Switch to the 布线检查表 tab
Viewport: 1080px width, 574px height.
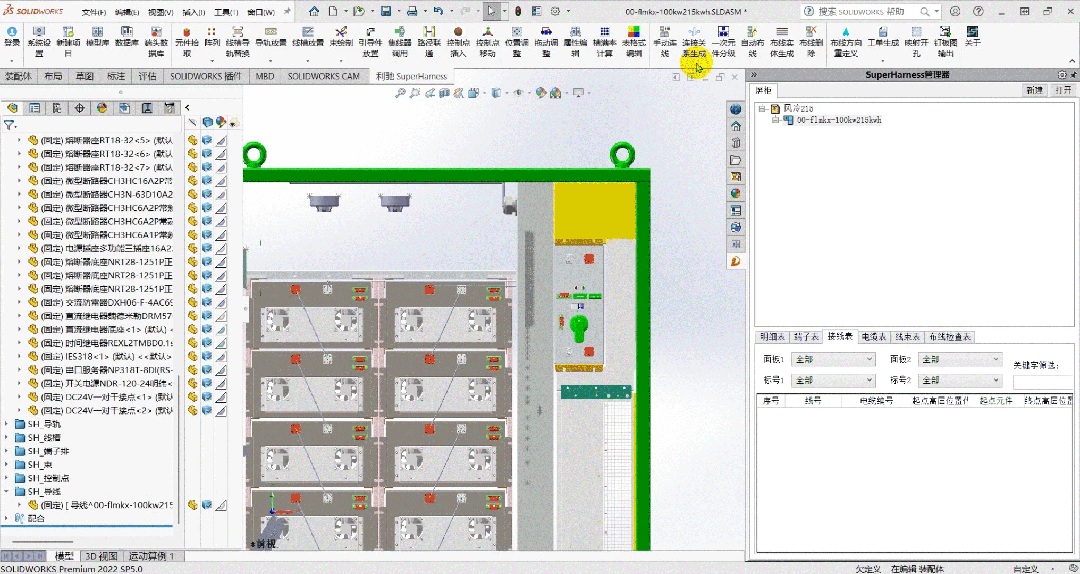(950, 337)
